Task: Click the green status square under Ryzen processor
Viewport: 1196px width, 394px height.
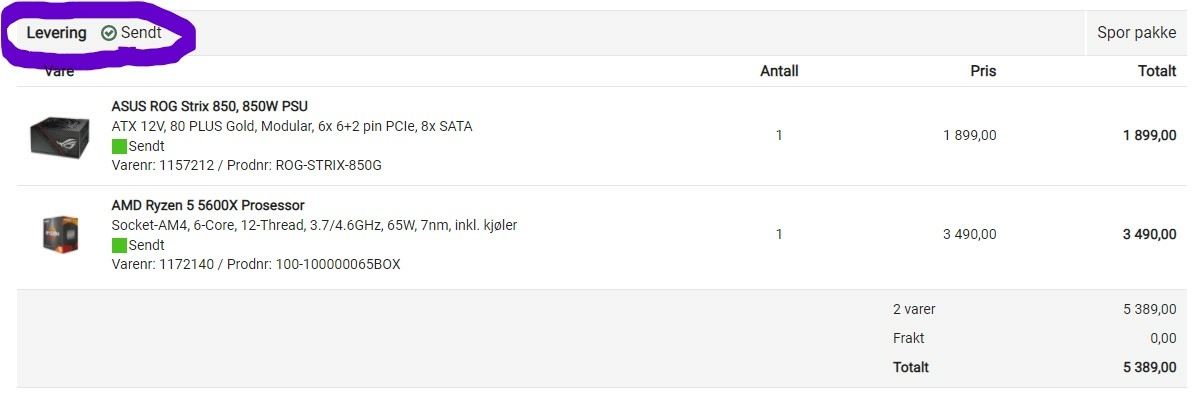Action: point(118,245)
